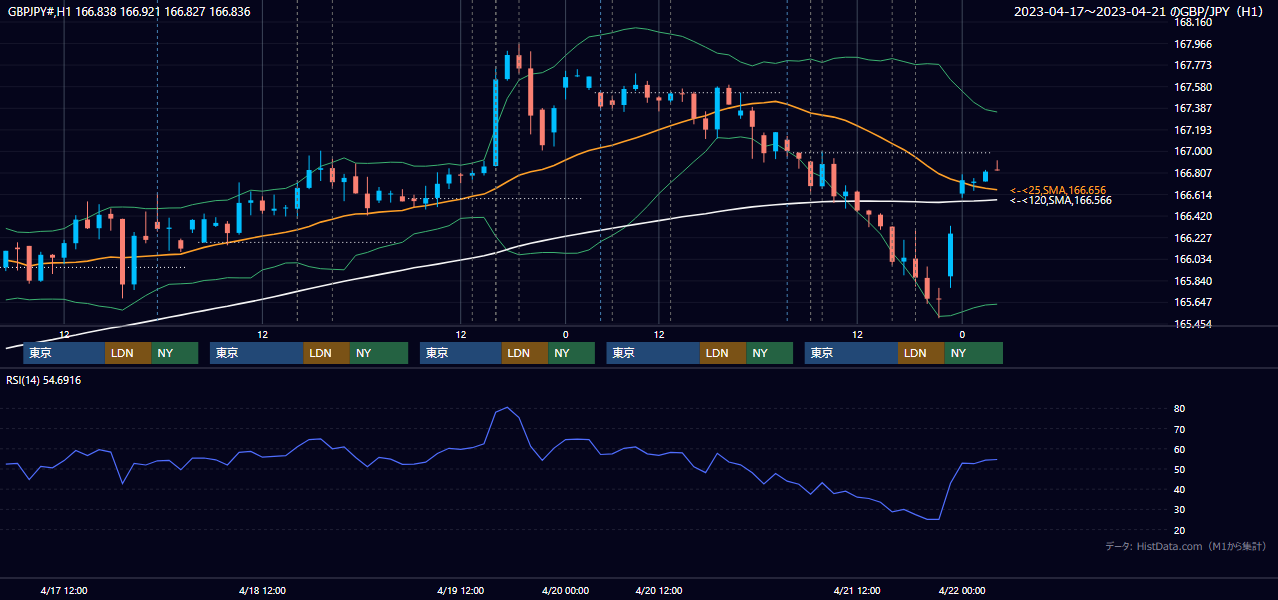This screenshot has height=600, width=1278.
Task: Select the RSI axis value 60
Action: pos(1180,449)
